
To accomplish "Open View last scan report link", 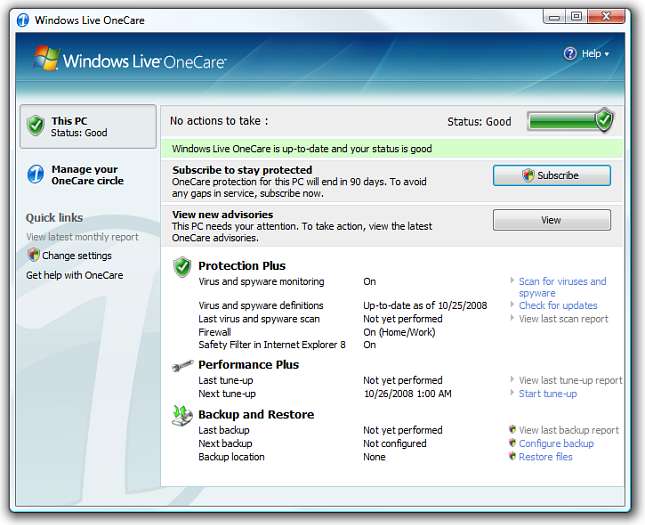I will click(563, 318).
